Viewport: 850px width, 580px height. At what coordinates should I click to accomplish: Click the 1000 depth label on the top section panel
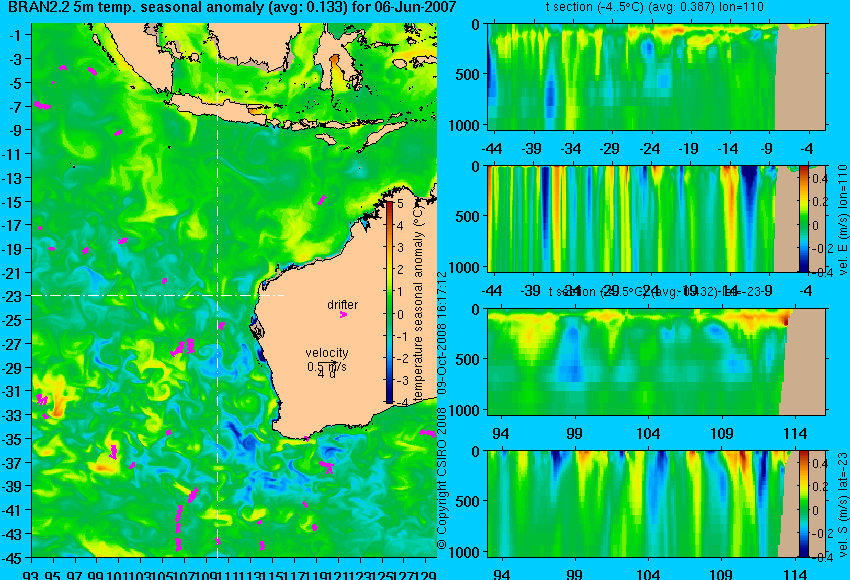tap(465, 126)
